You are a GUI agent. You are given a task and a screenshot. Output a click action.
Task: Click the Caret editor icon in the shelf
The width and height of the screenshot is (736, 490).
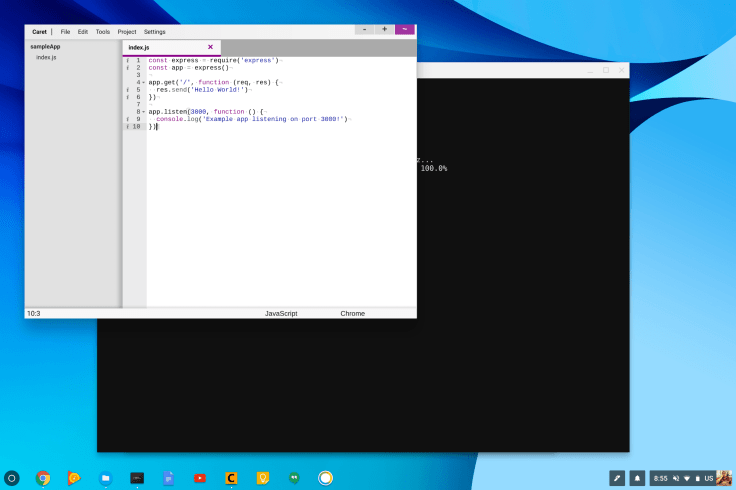tap(231, 478)
